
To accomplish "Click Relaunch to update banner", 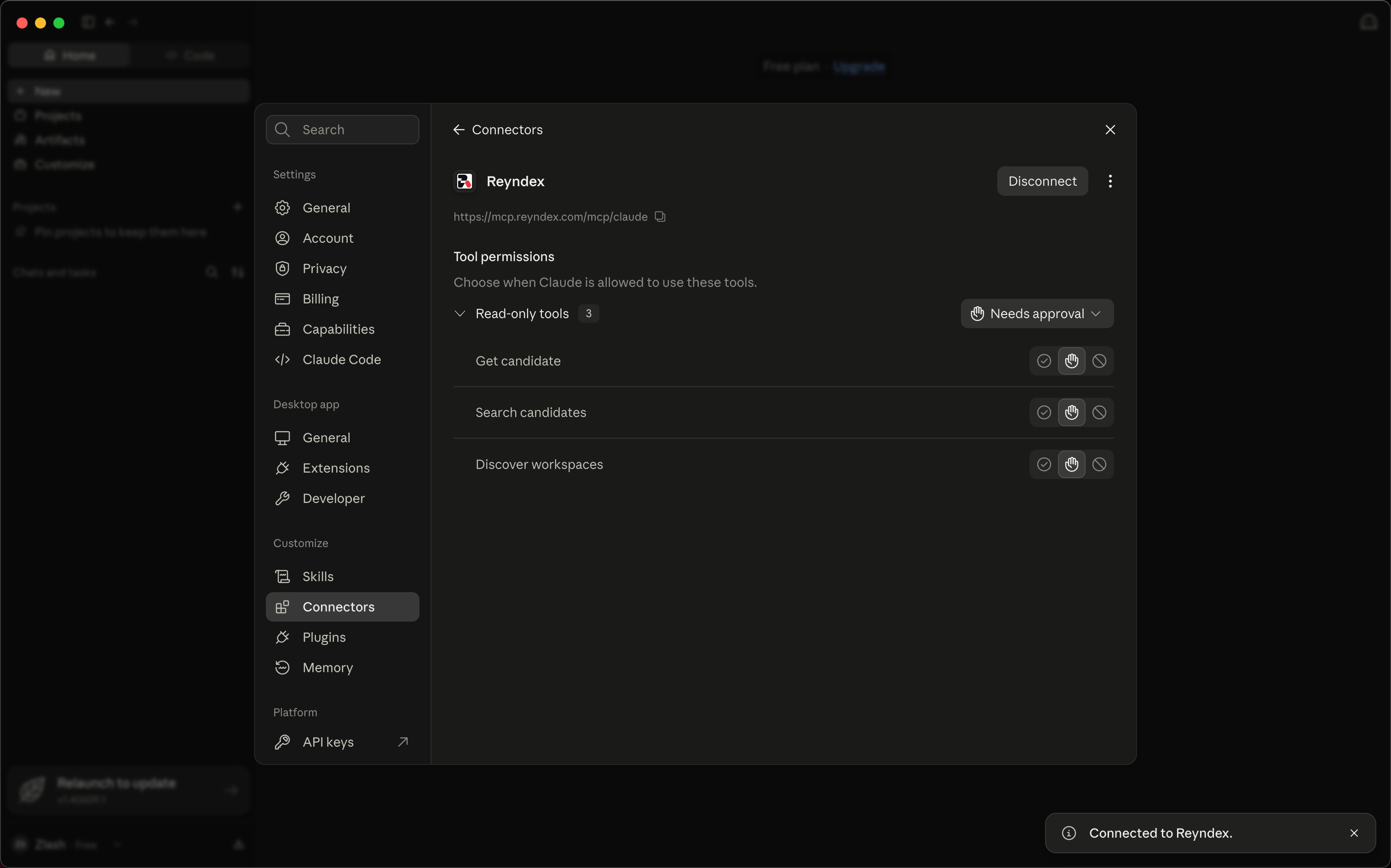I will click(x=129, y=790).
